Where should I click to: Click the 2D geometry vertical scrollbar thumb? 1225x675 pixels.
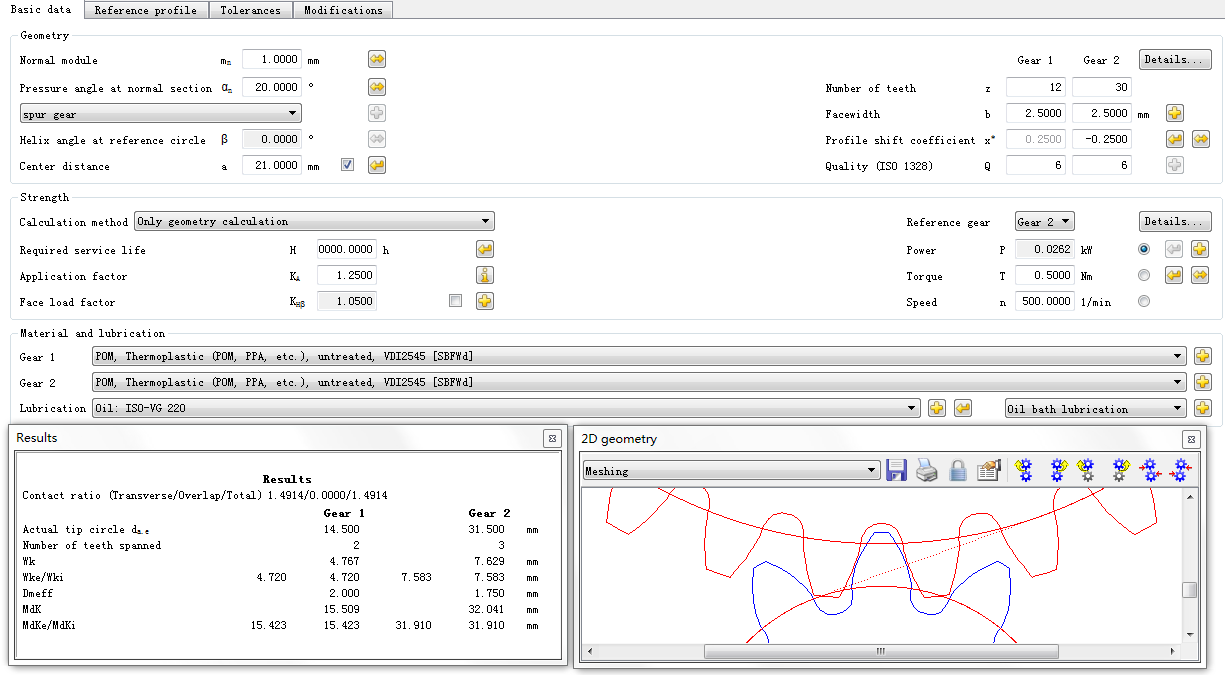(1189, 590)
